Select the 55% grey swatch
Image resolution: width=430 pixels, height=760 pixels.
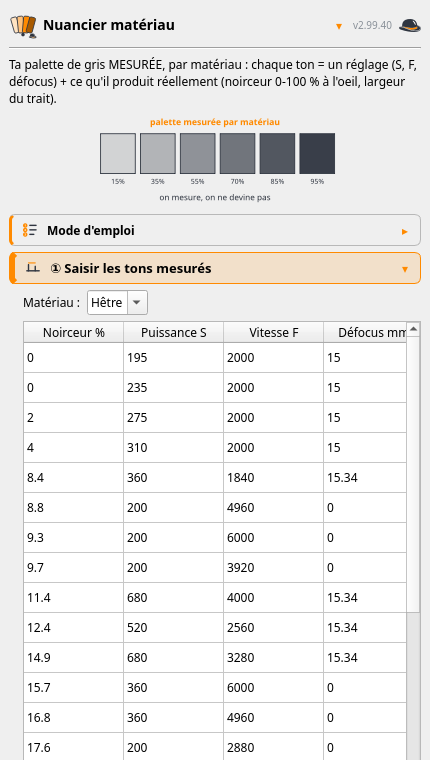click(197, 153)
